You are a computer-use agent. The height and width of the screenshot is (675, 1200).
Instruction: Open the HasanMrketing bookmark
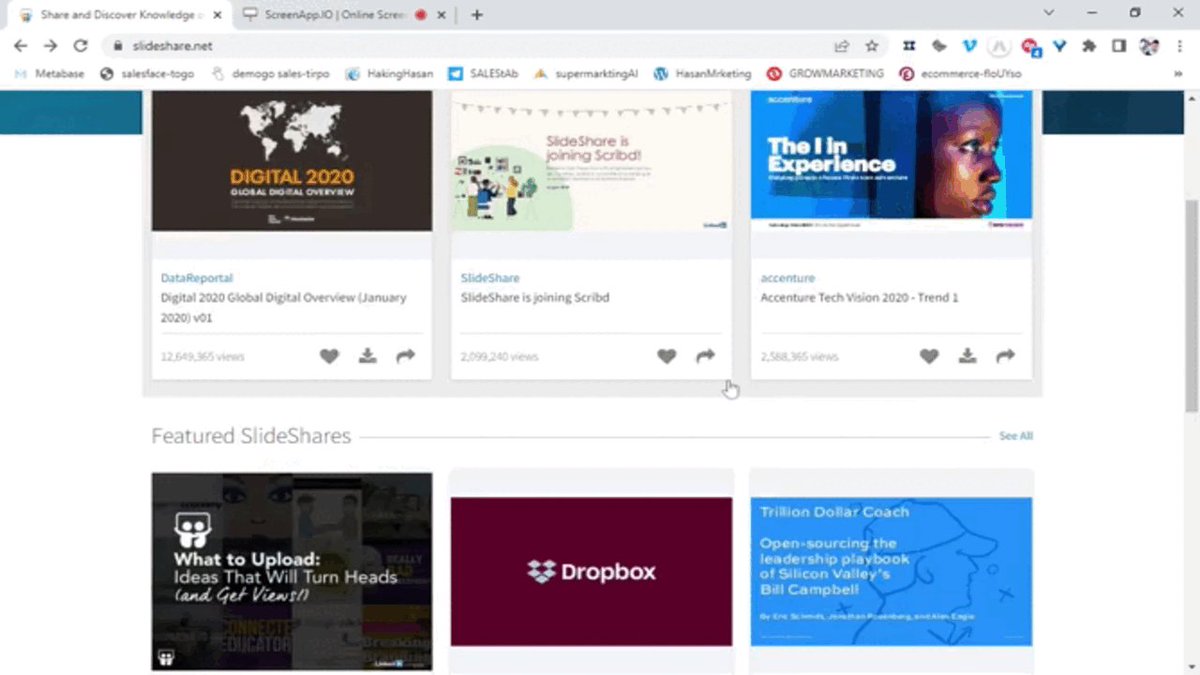(x=703, y=73)
